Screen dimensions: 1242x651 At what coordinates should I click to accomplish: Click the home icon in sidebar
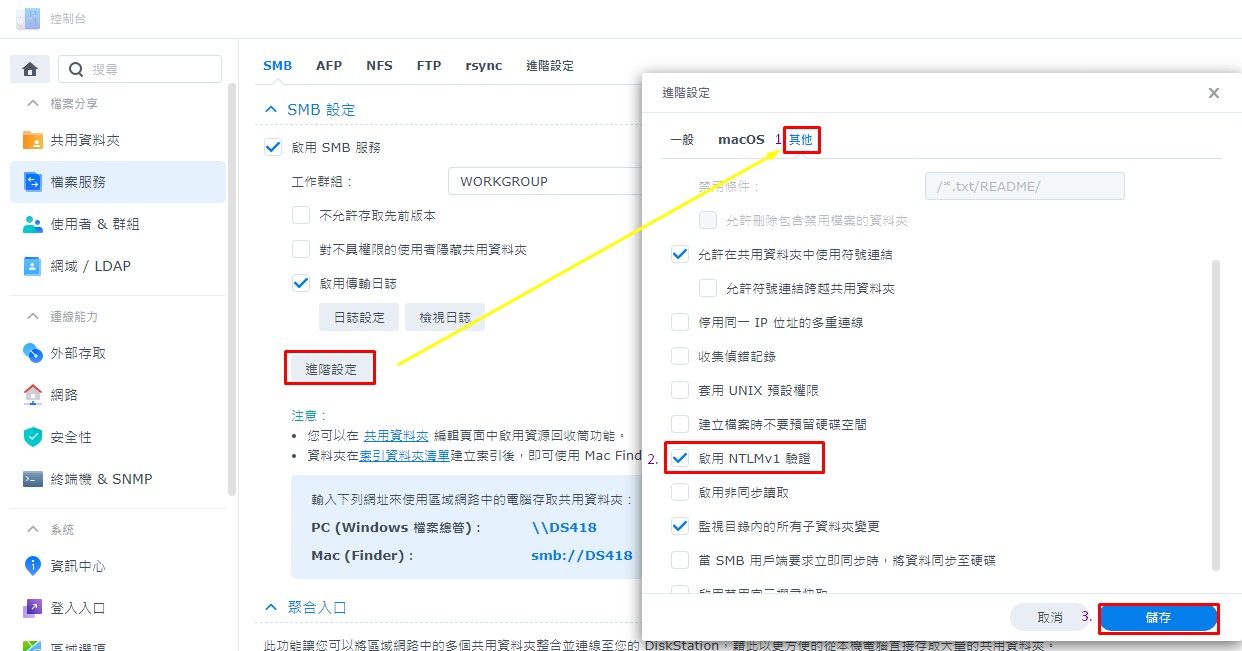(30, 69)
